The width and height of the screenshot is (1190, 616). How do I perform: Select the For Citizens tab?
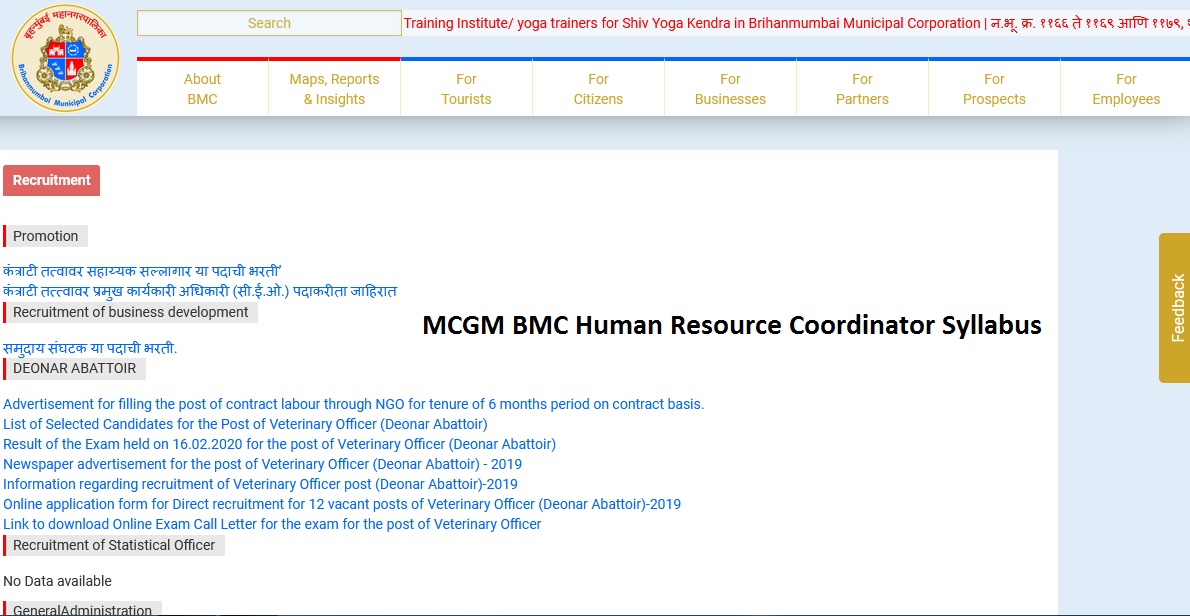(x=598, y=87)
